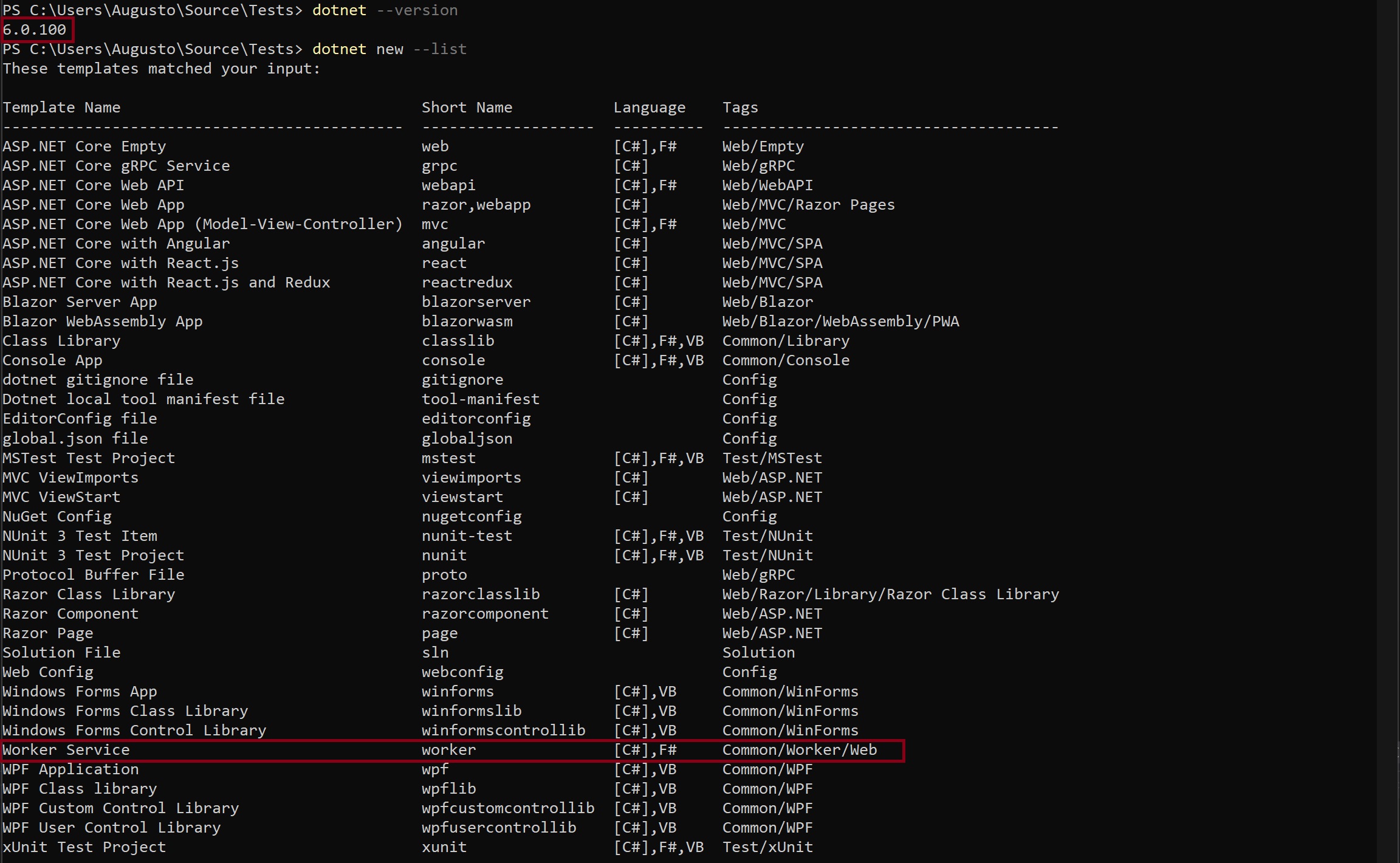Select 'ASP.NET Core Web App (Model-View-Controller)' text
This screenshot has height=863, width=1400.
click(202, 224)
